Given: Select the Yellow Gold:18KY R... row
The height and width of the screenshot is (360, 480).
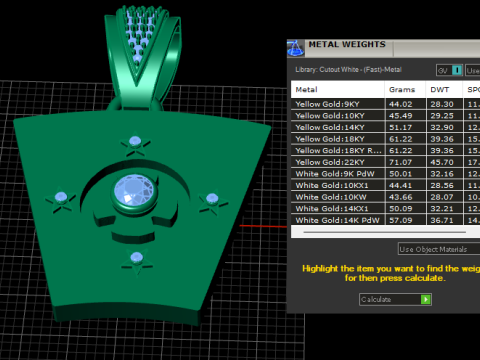Looking at the screenshot, I should point(385,151).
